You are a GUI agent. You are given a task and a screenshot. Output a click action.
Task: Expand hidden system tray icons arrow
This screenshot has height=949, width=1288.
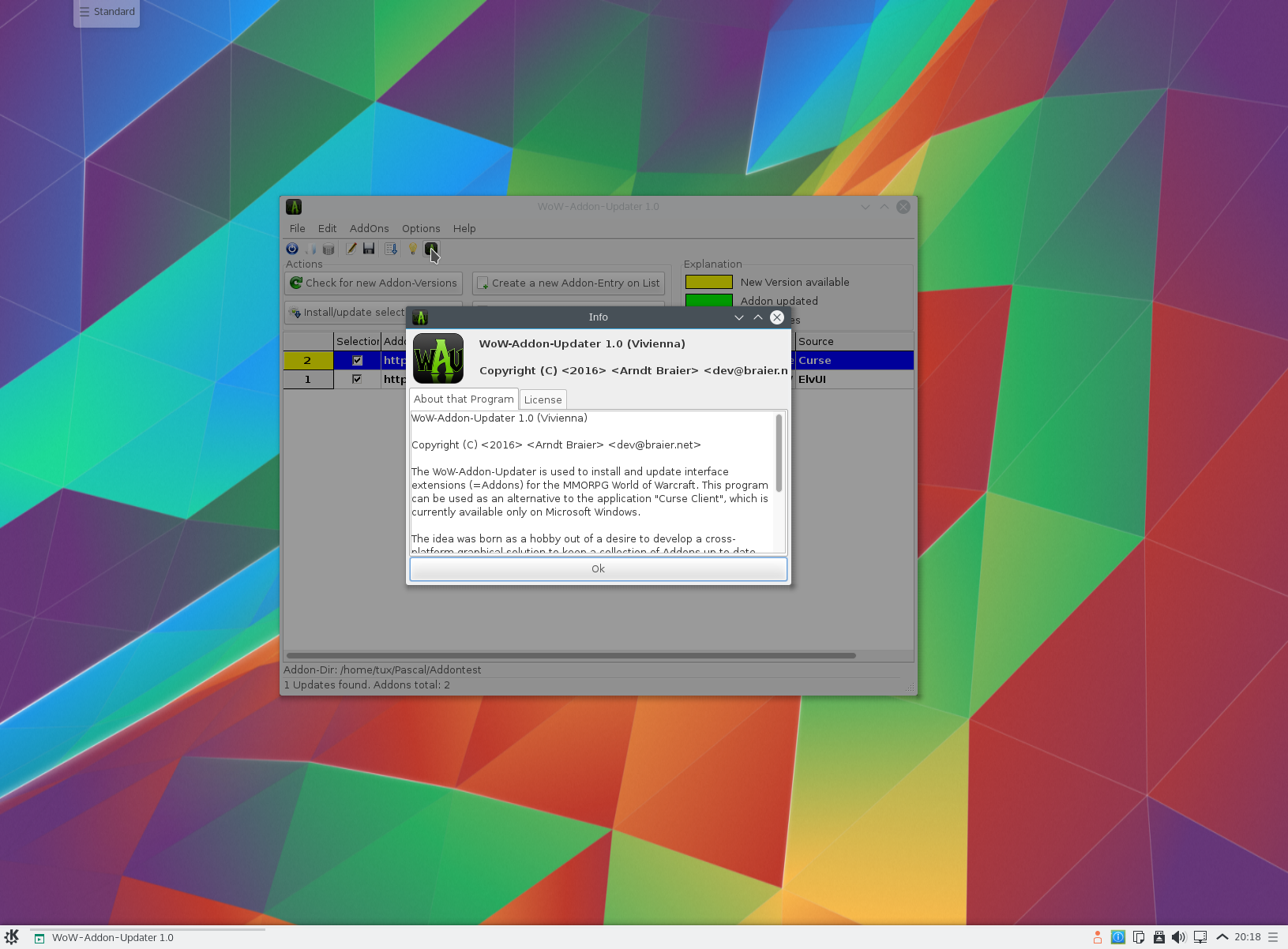coord(1222,937)
